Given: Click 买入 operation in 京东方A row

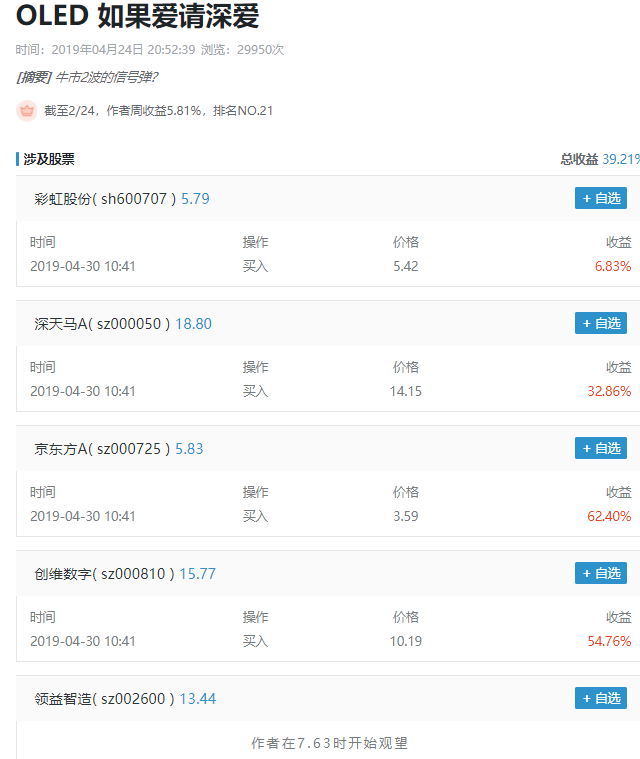Looking at the screenshot, I should 256,516.
